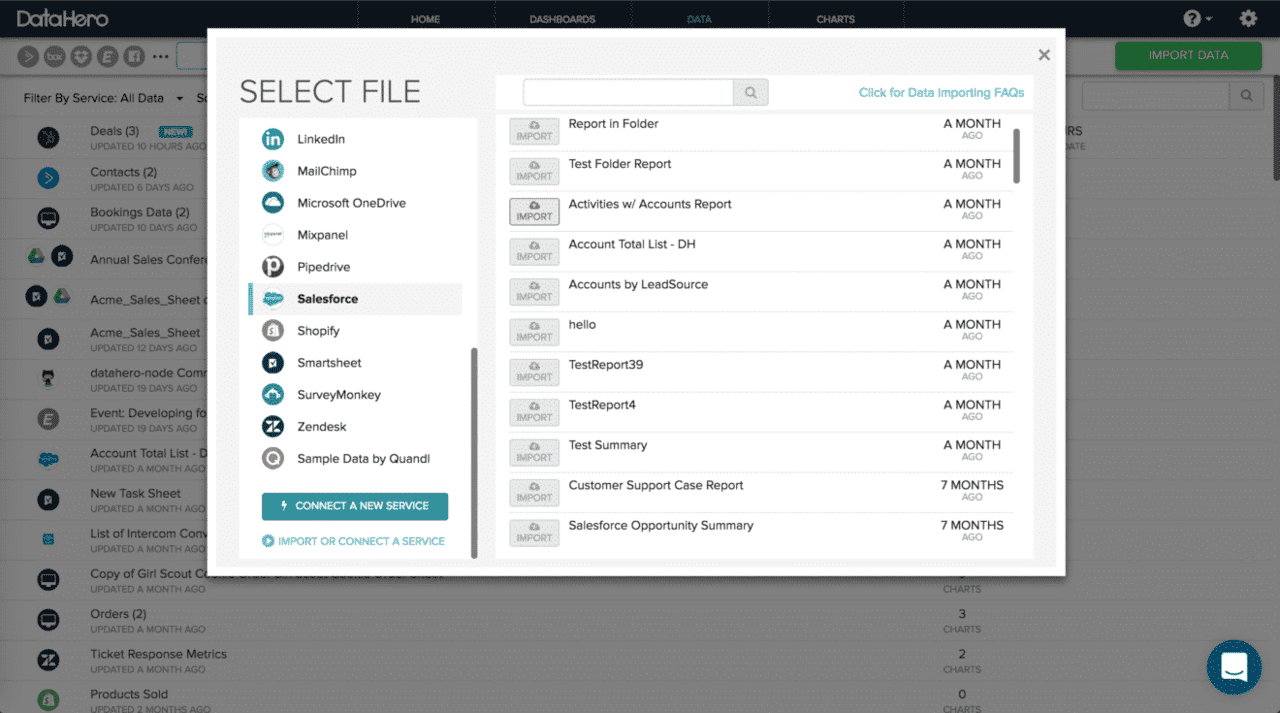Image resolution: width=1280 pixels, height=713 pixels.
Task: Select the Shopify bag icon
Action: point(272,331)
